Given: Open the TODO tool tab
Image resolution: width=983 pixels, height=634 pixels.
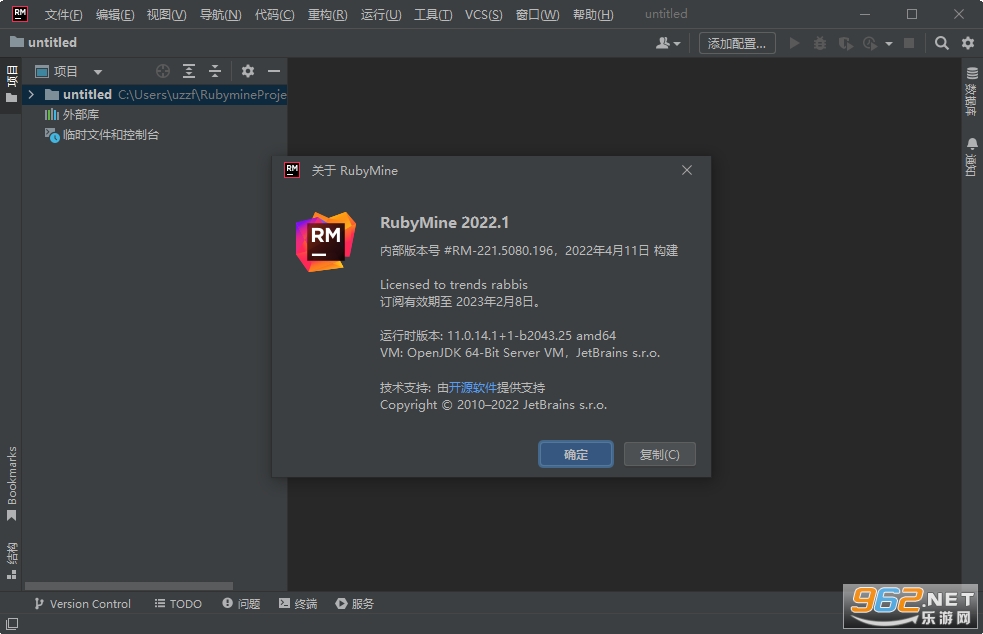Looking at the screenshot, I should click(x=178, y=604).
